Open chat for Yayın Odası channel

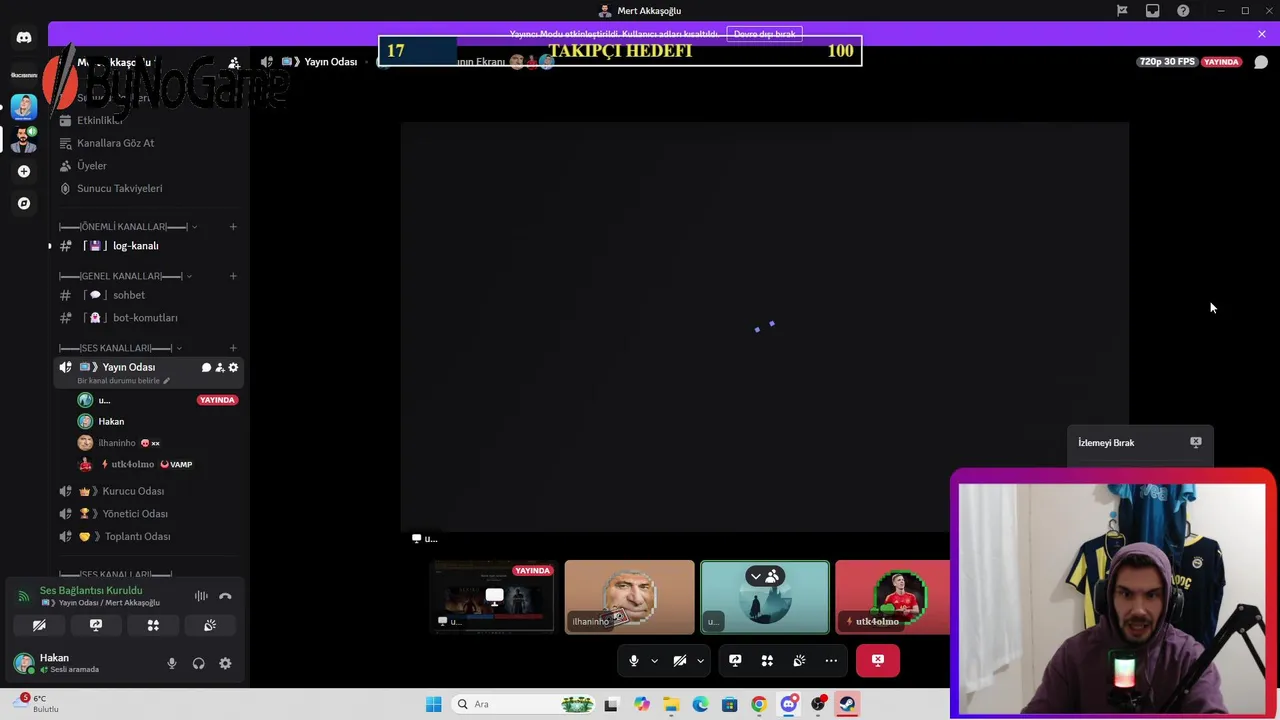pos(206,368)
